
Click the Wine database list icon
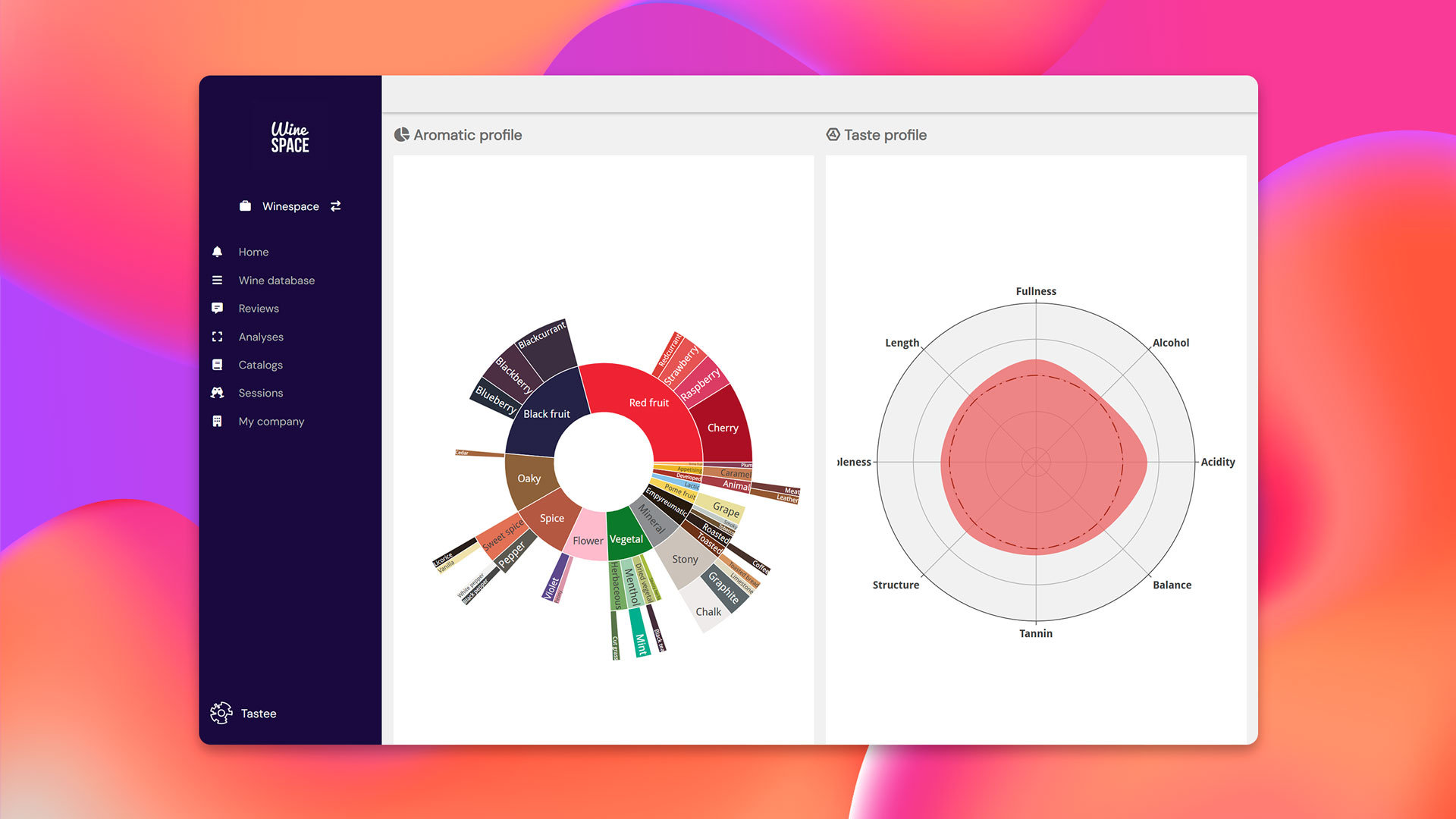pyautogui.click(x=218, y=281)
